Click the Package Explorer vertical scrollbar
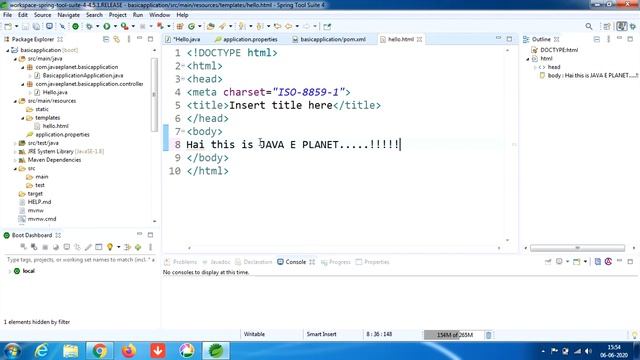 pyautogui.click(x=154, y=95)
